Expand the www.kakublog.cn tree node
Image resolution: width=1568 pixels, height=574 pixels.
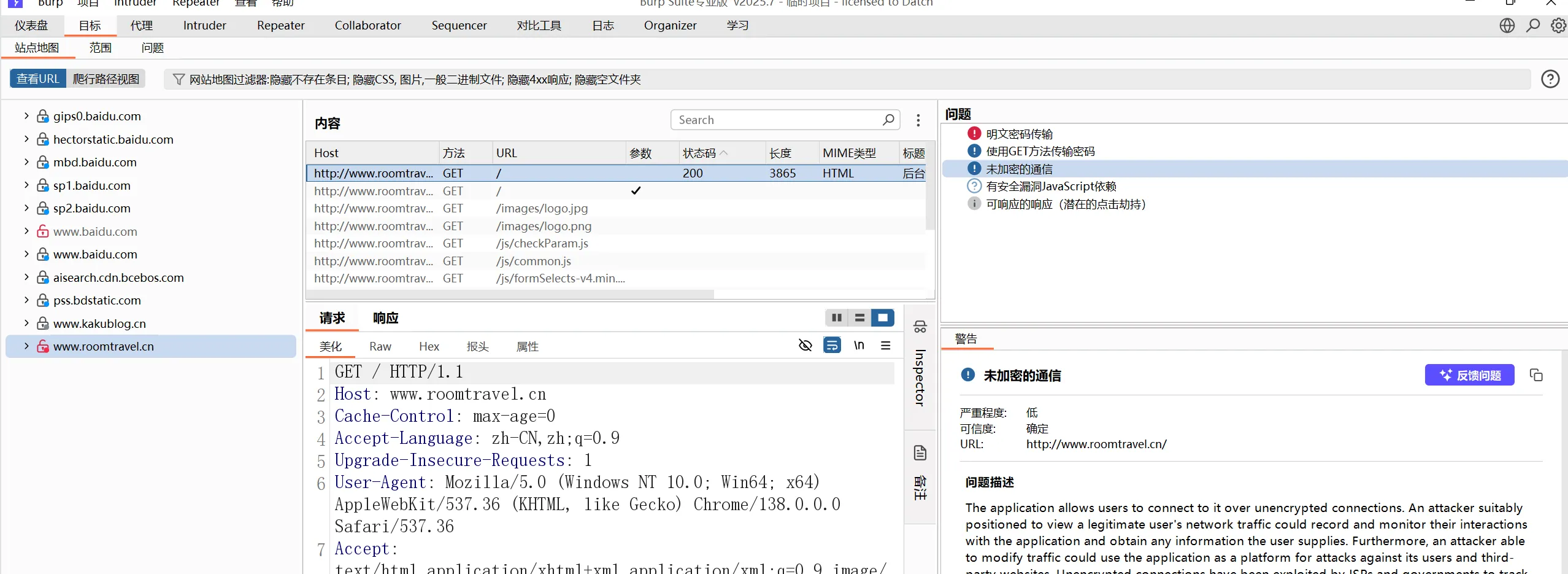[26, 324]
